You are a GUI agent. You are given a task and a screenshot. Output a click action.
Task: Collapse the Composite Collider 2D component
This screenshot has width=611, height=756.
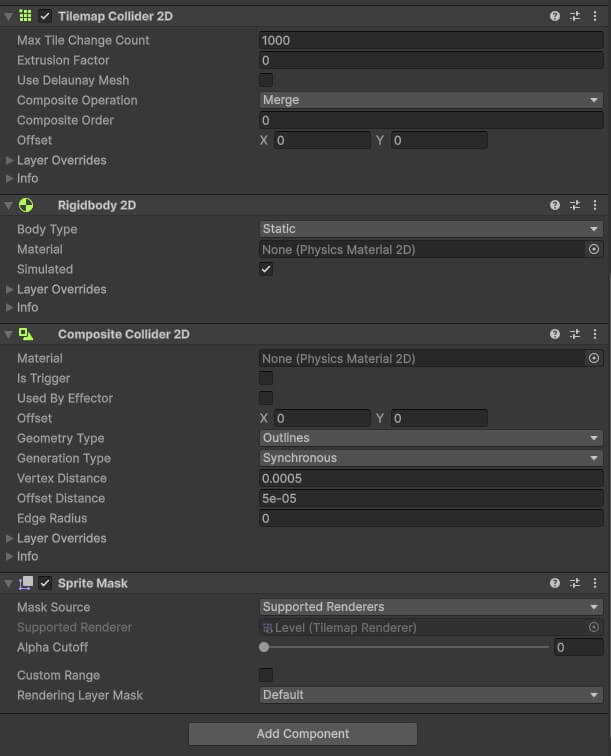(x=9, y=335)
